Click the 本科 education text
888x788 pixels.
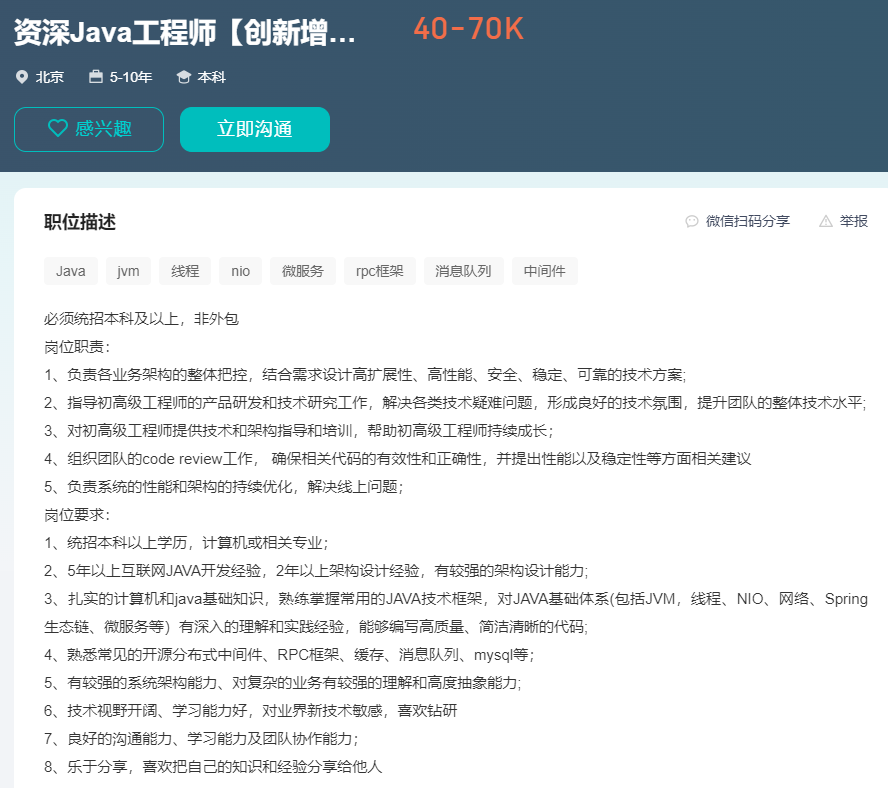tap(212, 77)
